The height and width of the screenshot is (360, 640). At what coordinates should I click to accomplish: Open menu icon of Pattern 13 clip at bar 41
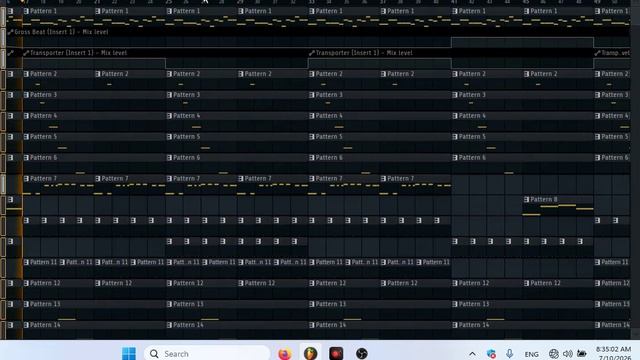pyautogui.click(x=455, y=304)
